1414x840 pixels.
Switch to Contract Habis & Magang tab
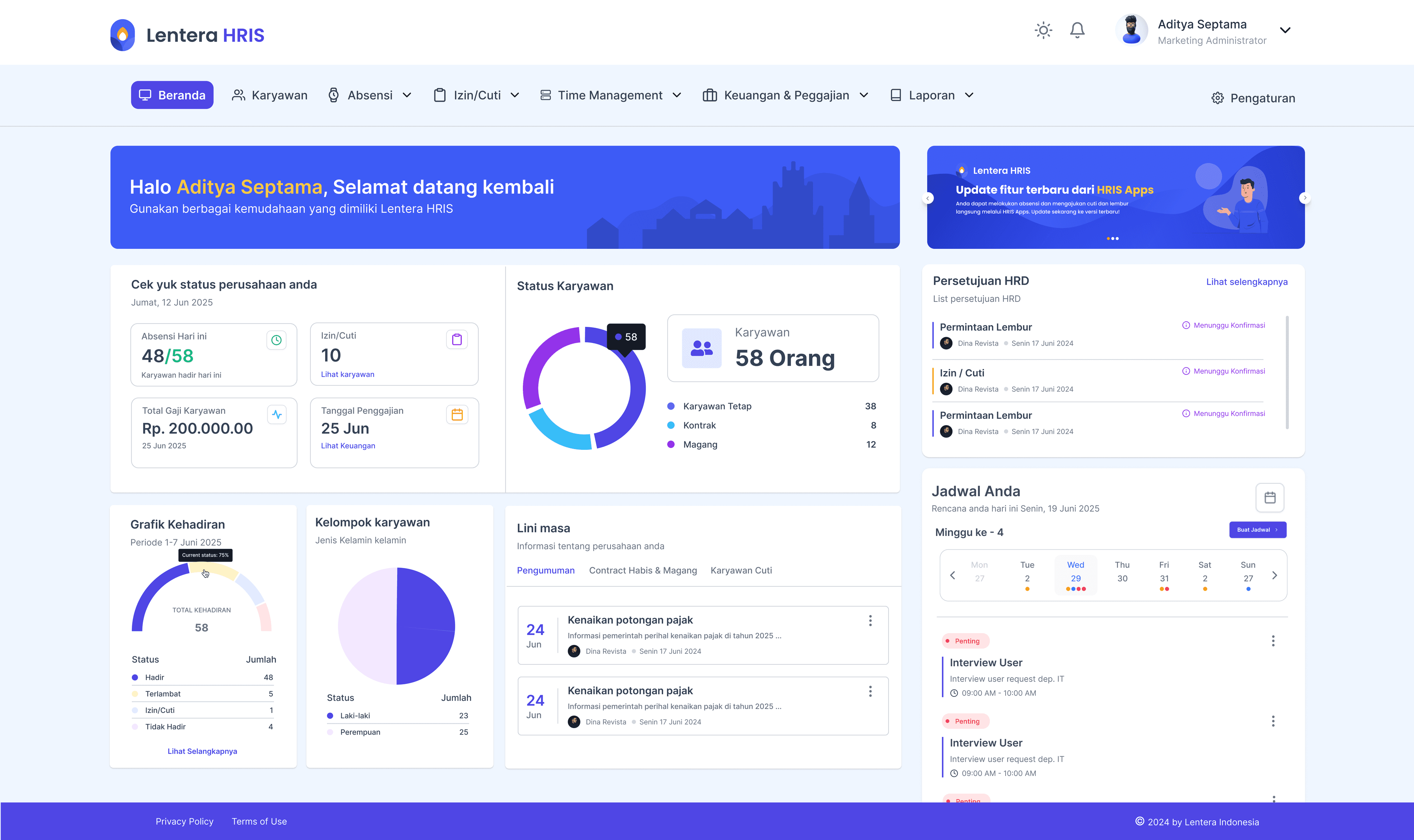(643, 571)
